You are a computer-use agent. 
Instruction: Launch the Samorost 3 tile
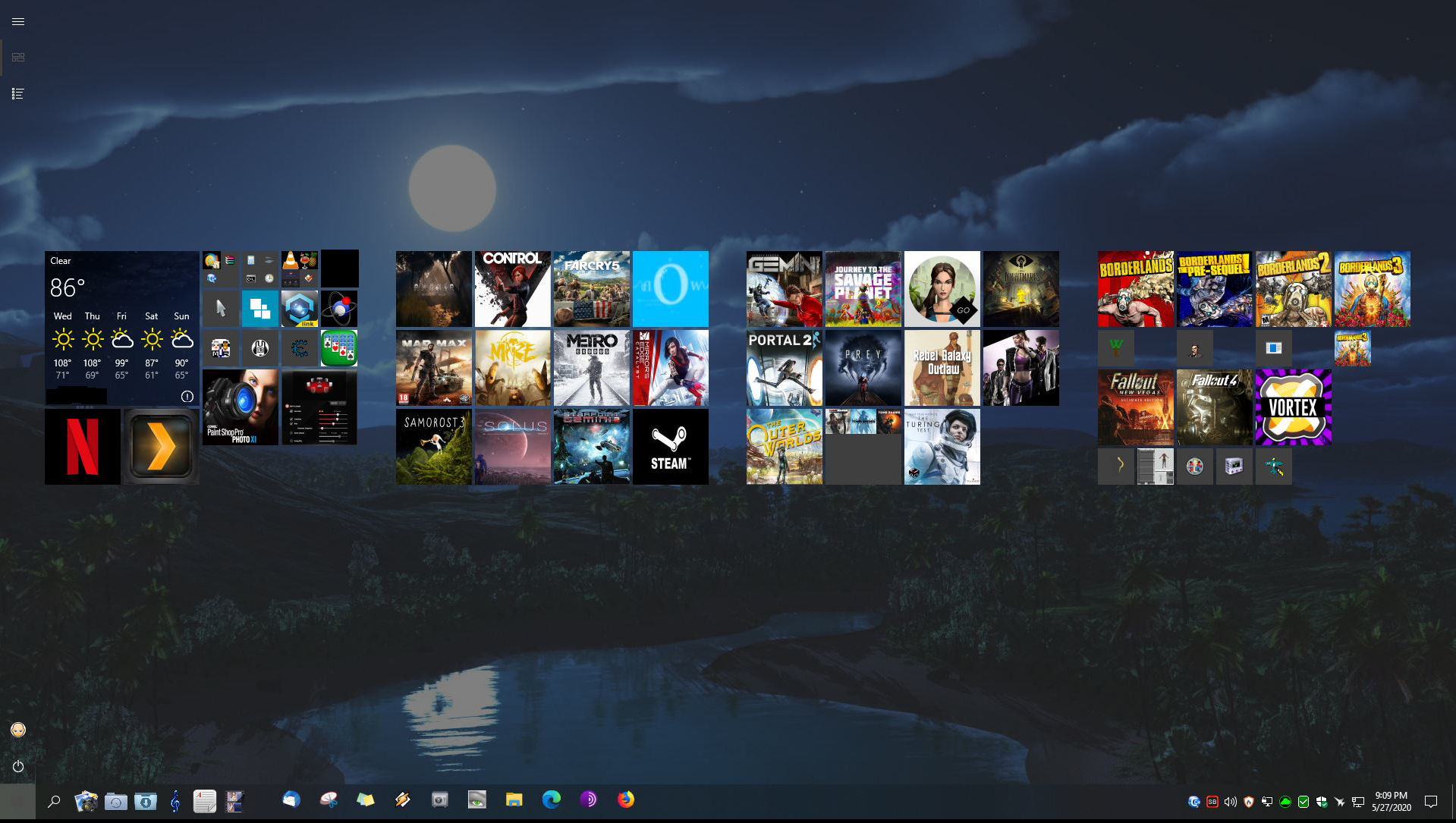(434, 447)
